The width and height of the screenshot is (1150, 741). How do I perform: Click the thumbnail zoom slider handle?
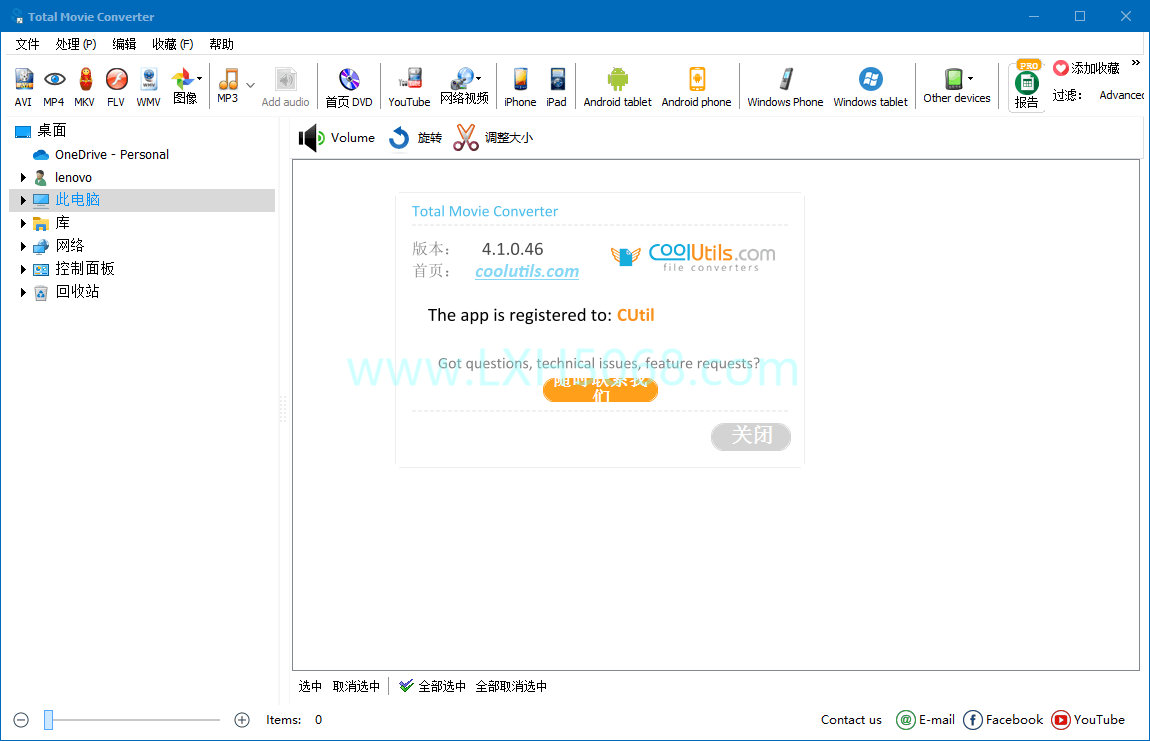(x=48, y=720)
